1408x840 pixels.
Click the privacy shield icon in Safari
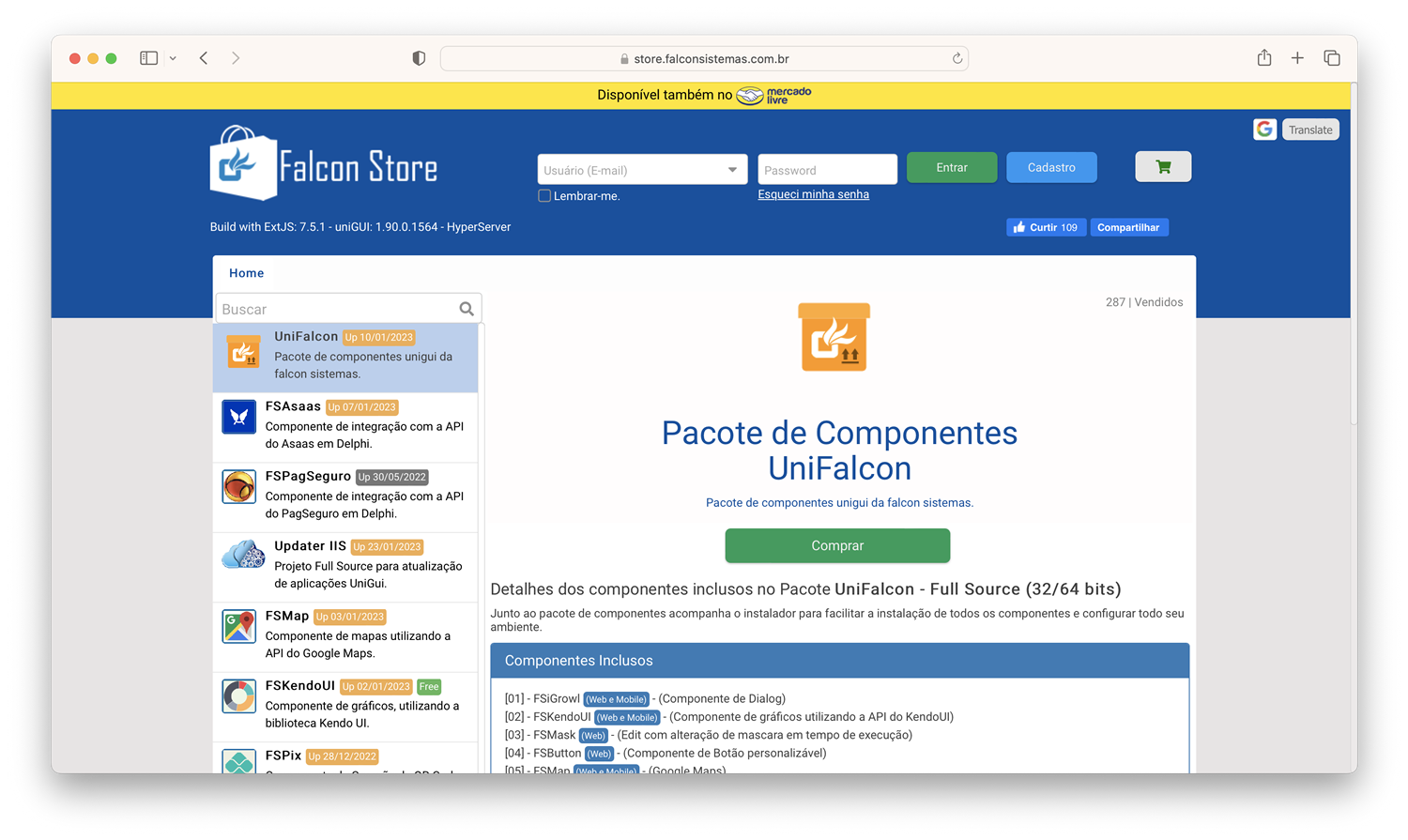[419, 58]
